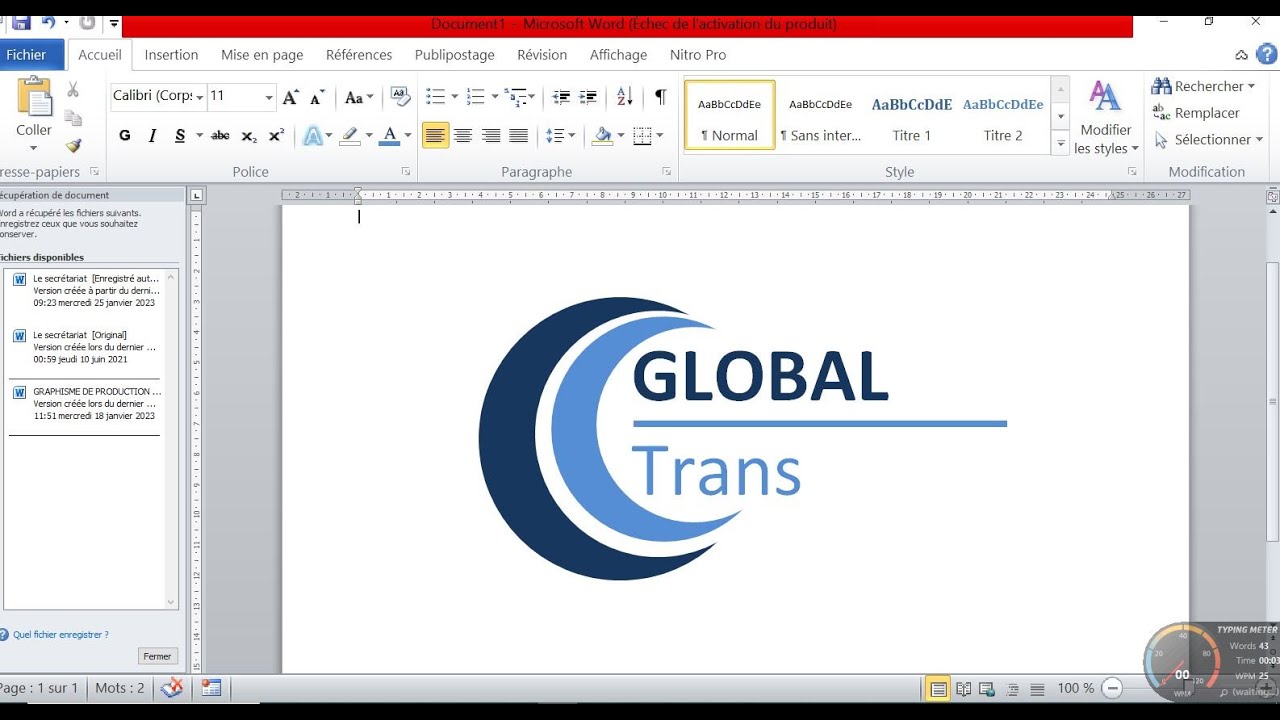Apply subscript formatting
This screenshot has width=1280, height=720.
point(249,136)
